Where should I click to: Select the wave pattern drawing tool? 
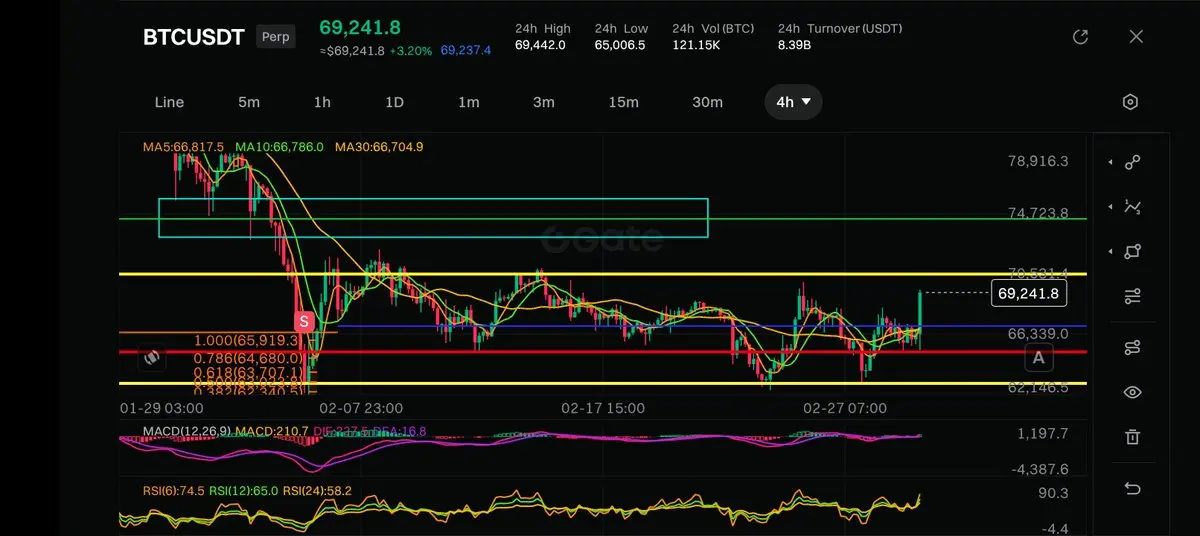point(1132,207)
